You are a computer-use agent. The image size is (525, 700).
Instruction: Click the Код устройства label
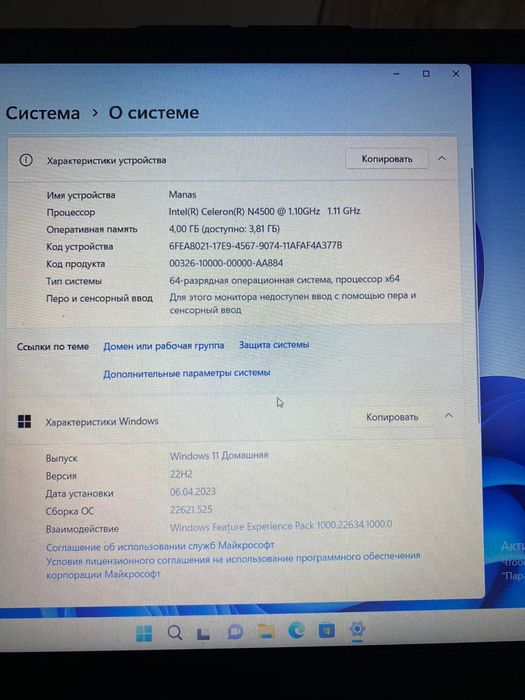coord(79,246)
